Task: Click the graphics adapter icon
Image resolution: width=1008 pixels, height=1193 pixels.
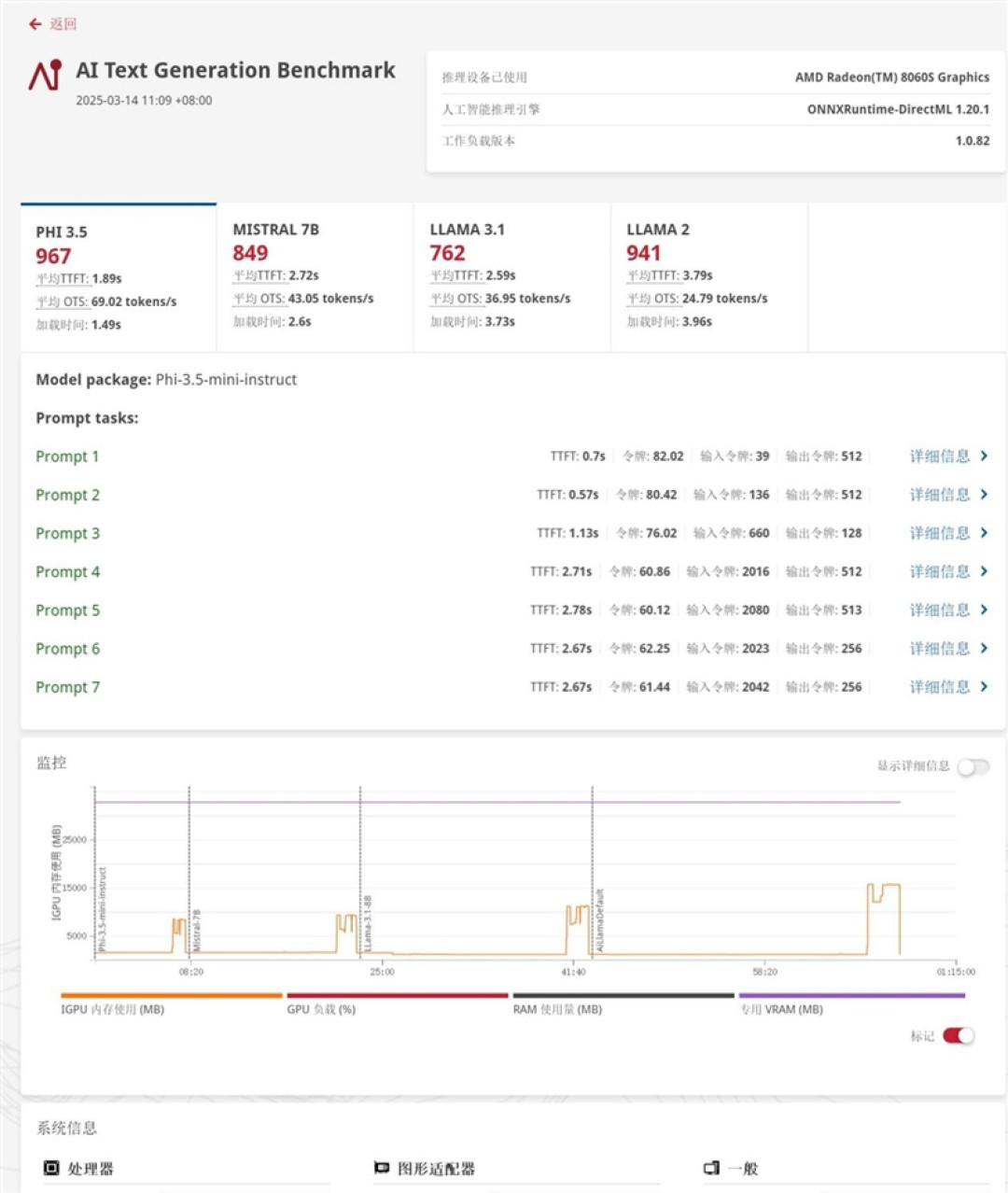Action: point(381,1168)
